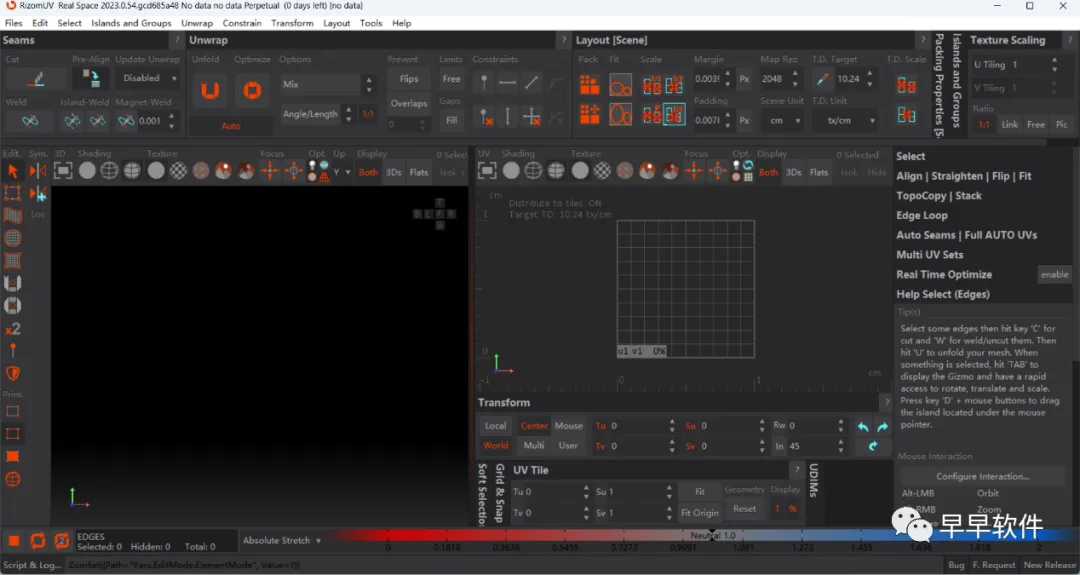Image resolution: width=1080 pixels, height=575 pixels.
Task: Open the Transform menu
Action: coord(292,23)
